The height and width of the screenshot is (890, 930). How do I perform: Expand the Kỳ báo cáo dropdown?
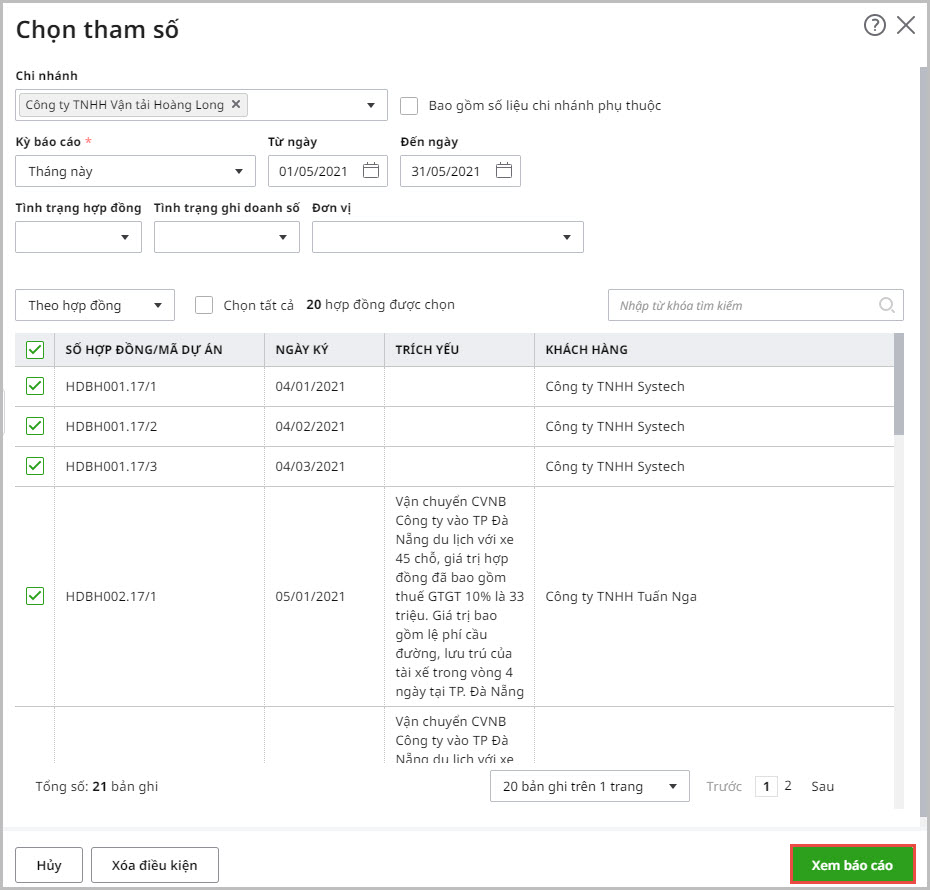135,172
